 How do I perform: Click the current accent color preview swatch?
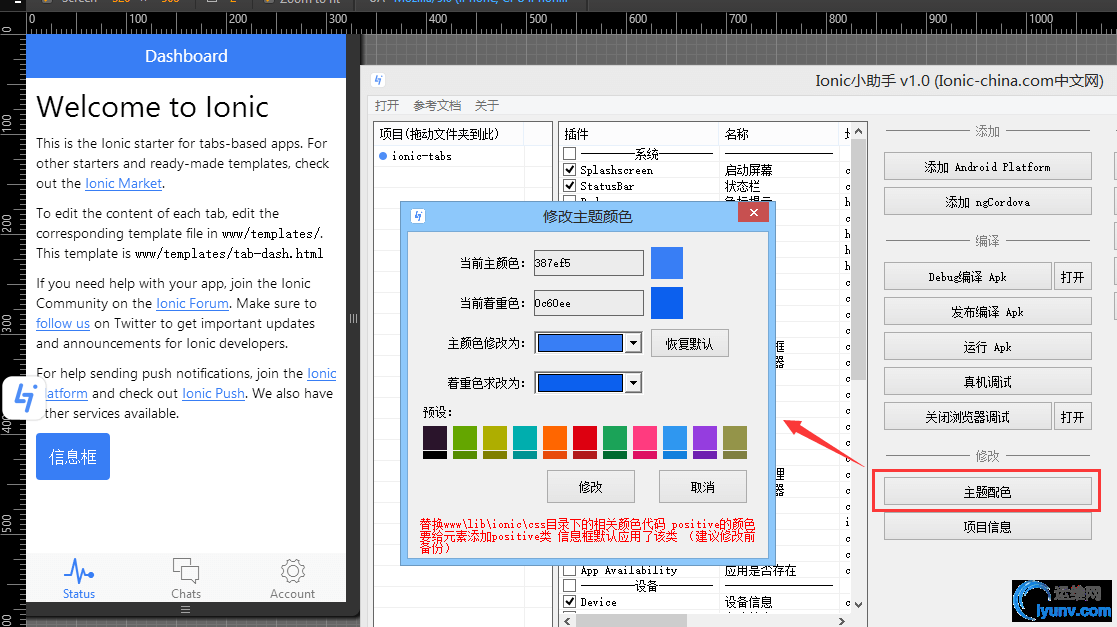[x=667, y=303]
